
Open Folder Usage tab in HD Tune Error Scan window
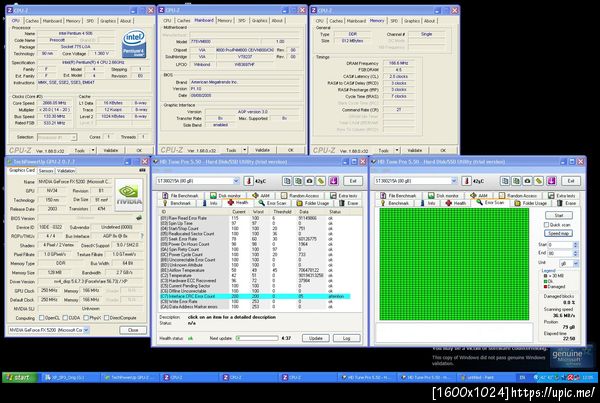click(x=531, y=203)
